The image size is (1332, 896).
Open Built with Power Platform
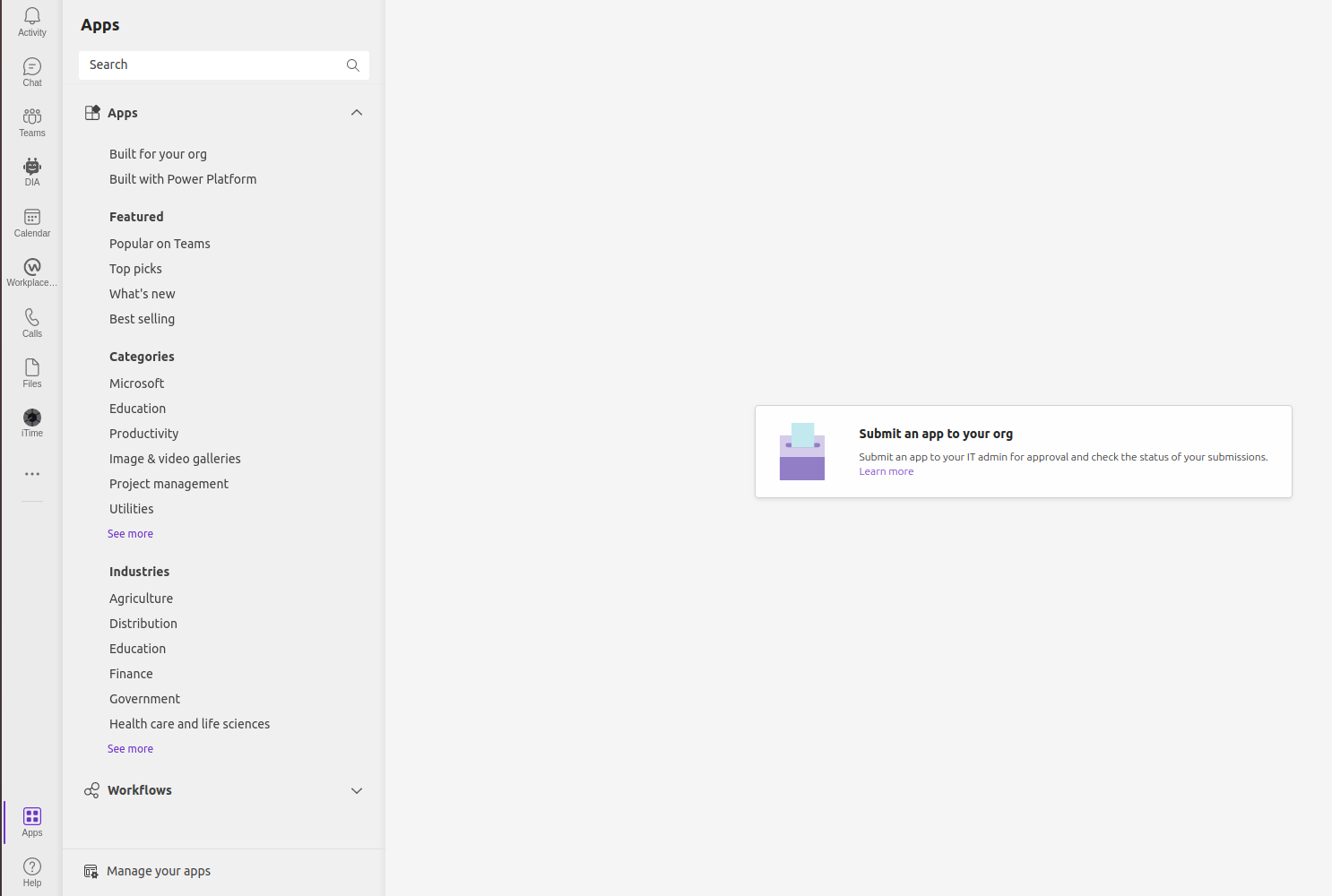(183, 179)
